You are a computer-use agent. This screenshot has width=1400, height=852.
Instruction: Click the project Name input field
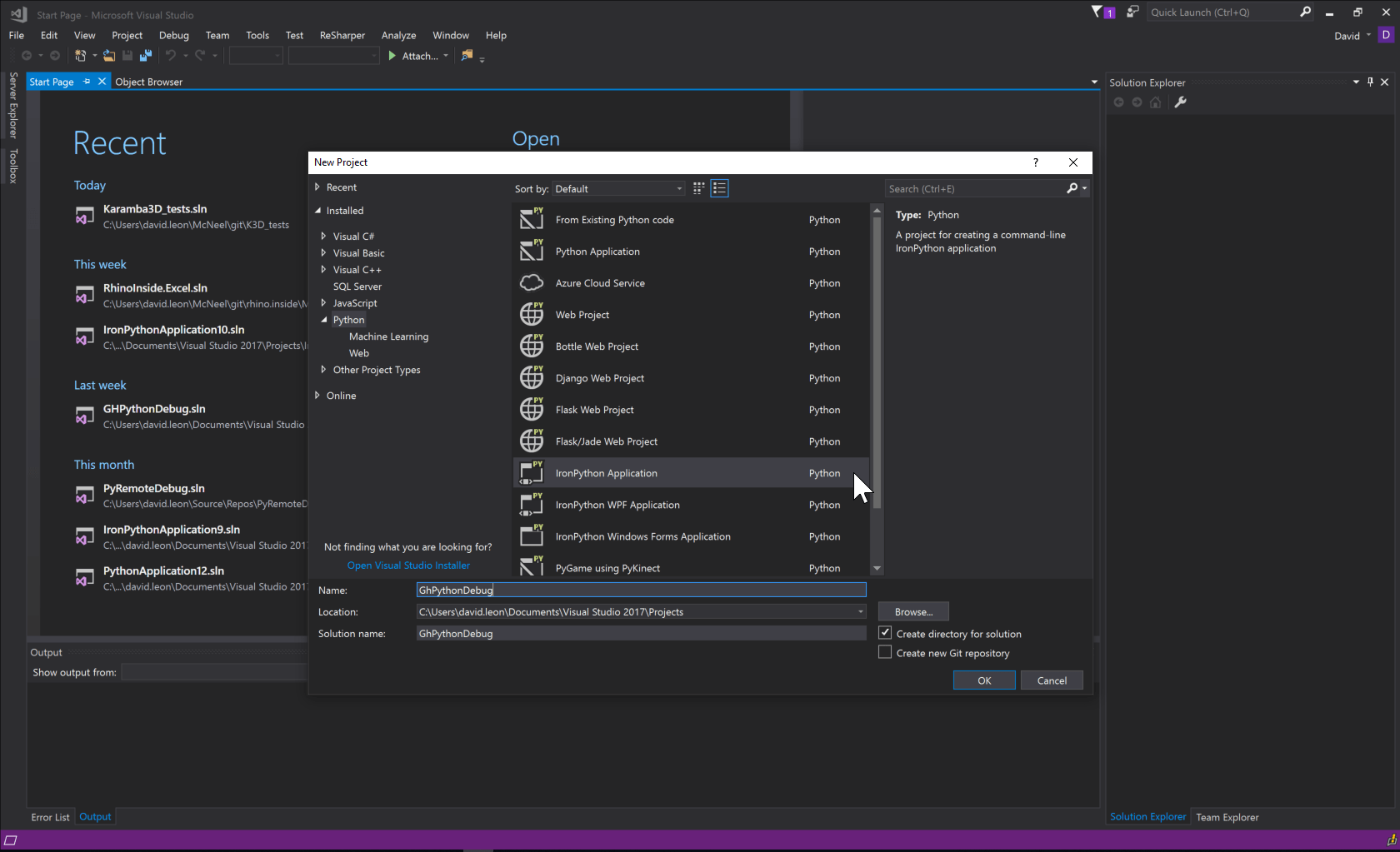641,590
